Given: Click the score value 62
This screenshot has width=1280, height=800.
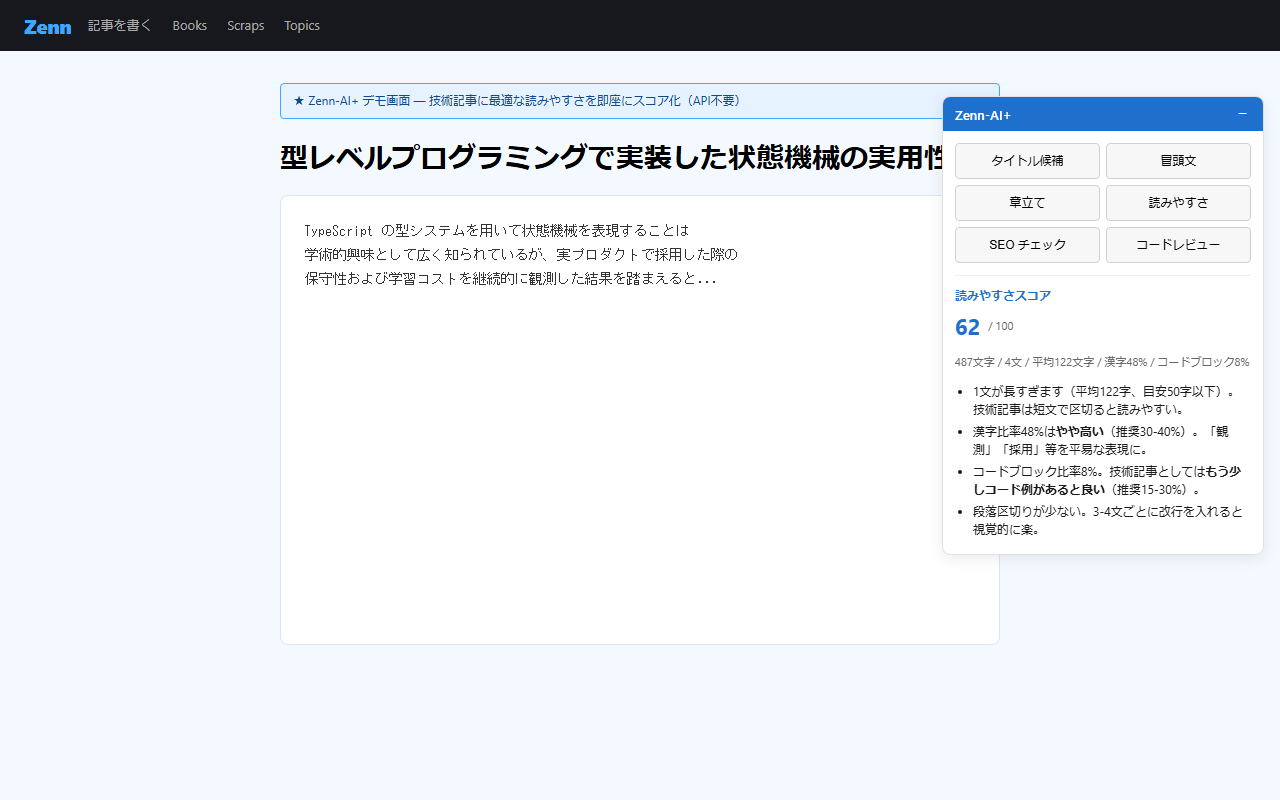Looking at the screenshot, I should click(967, 328).
